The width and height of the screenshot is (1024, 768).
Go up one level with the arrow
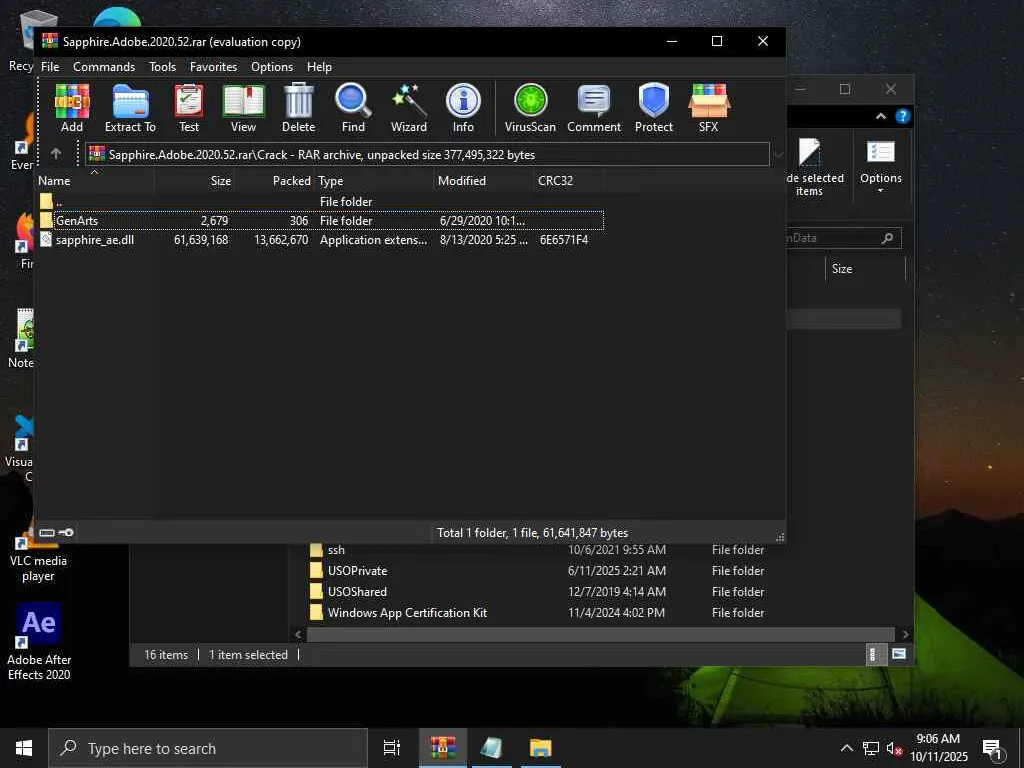coord(56,153)
